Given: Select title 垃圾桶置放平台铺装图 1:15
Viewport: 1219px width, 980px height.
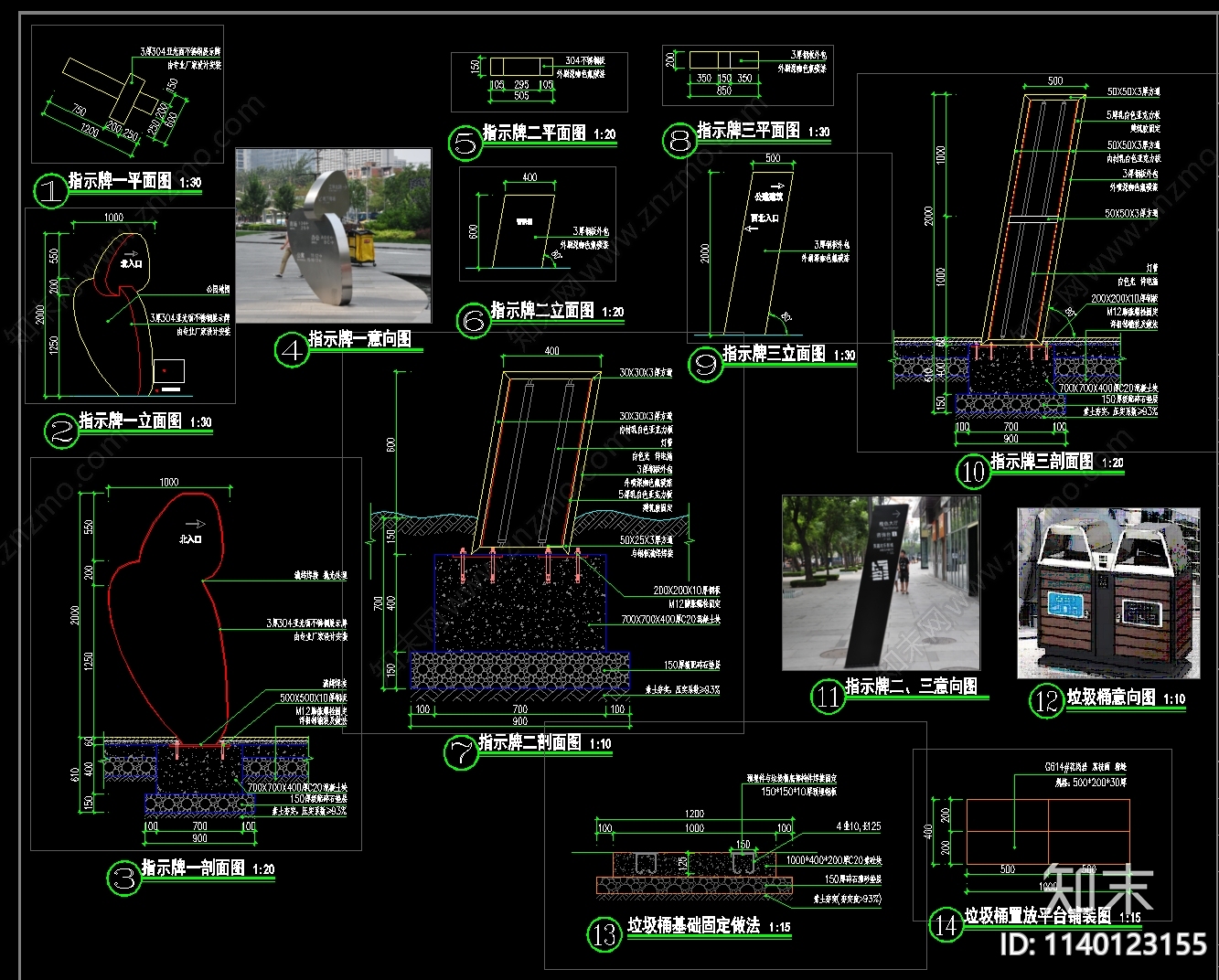Looking at the screenshot, I should click(x=1053, y=915).
